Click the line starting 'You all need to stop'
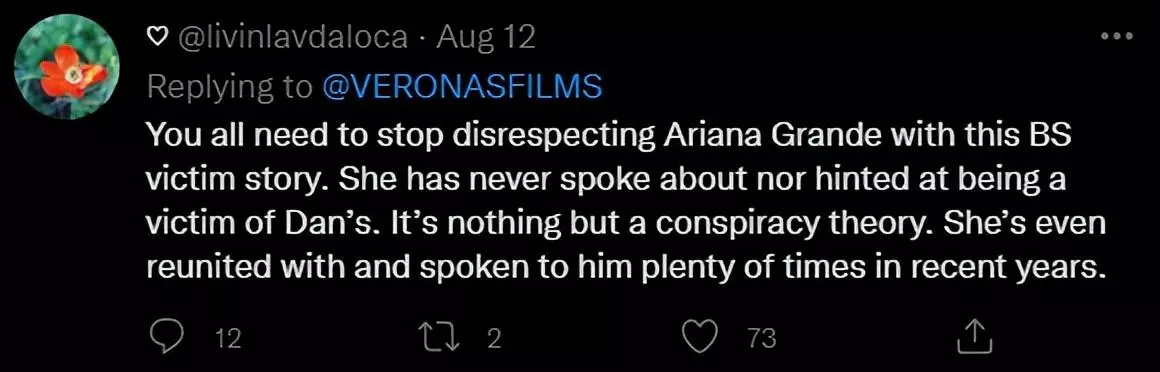The width and height of the screenshot is (1160, 372). click(609, 138)
